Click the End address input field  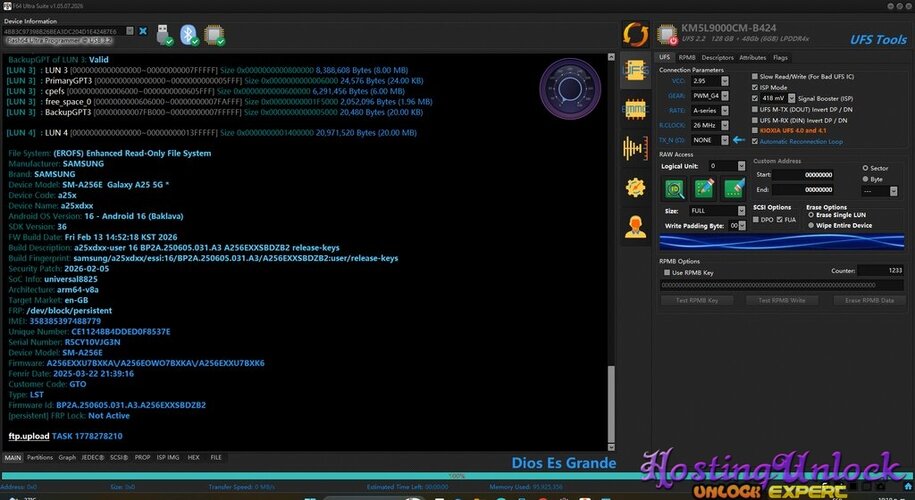coord(803,190)
